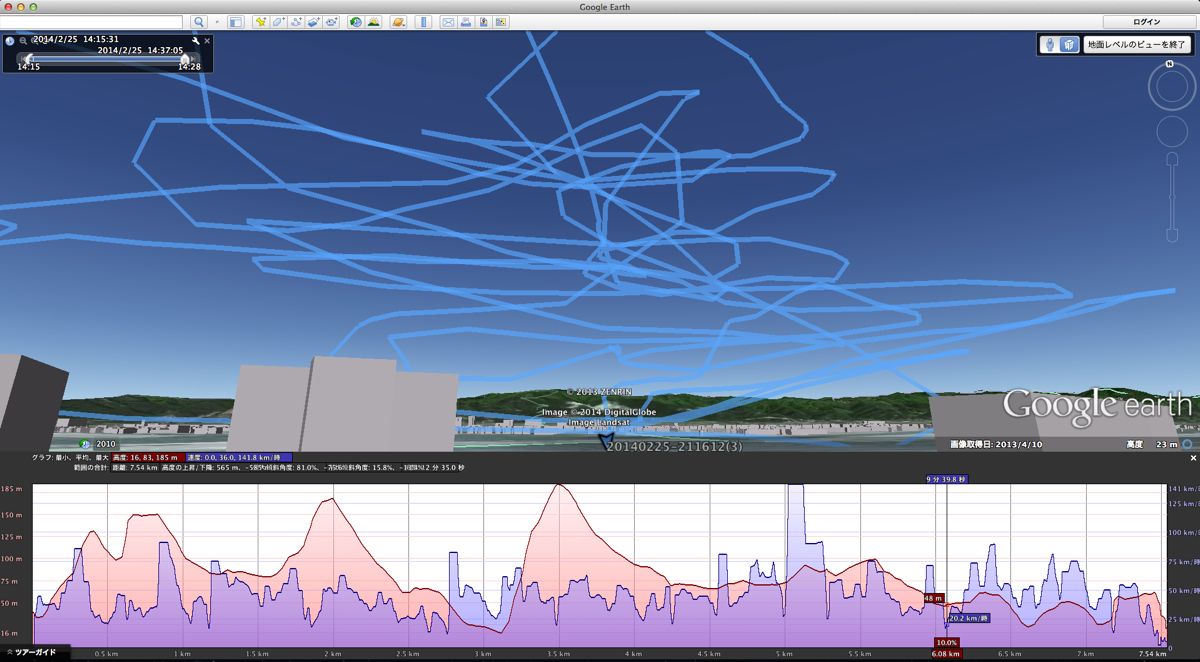
Task: Click the red 高度 elevation stats label
Action: [x=148, y=457]
